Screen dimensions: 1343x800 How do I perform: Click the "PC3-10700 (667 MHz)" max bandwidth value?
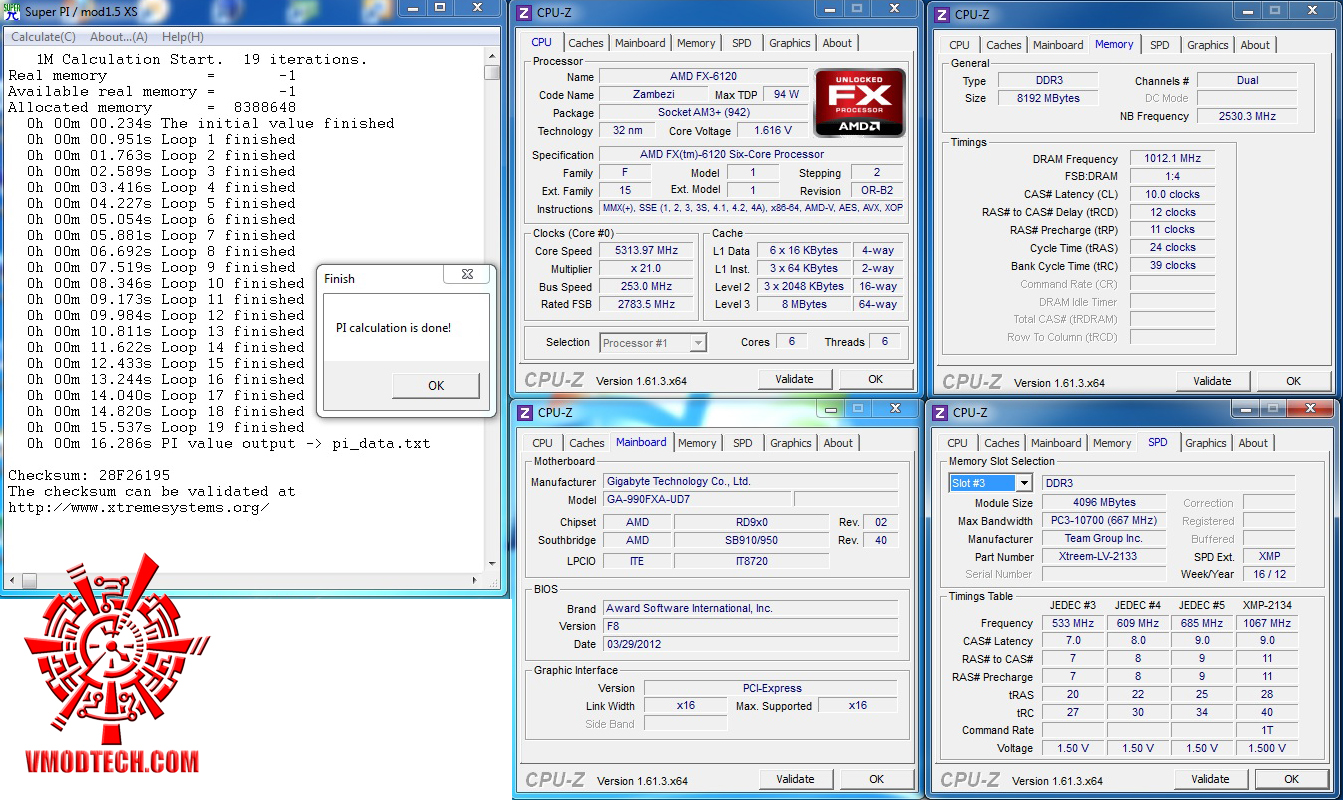click(x=1104, y=521)
